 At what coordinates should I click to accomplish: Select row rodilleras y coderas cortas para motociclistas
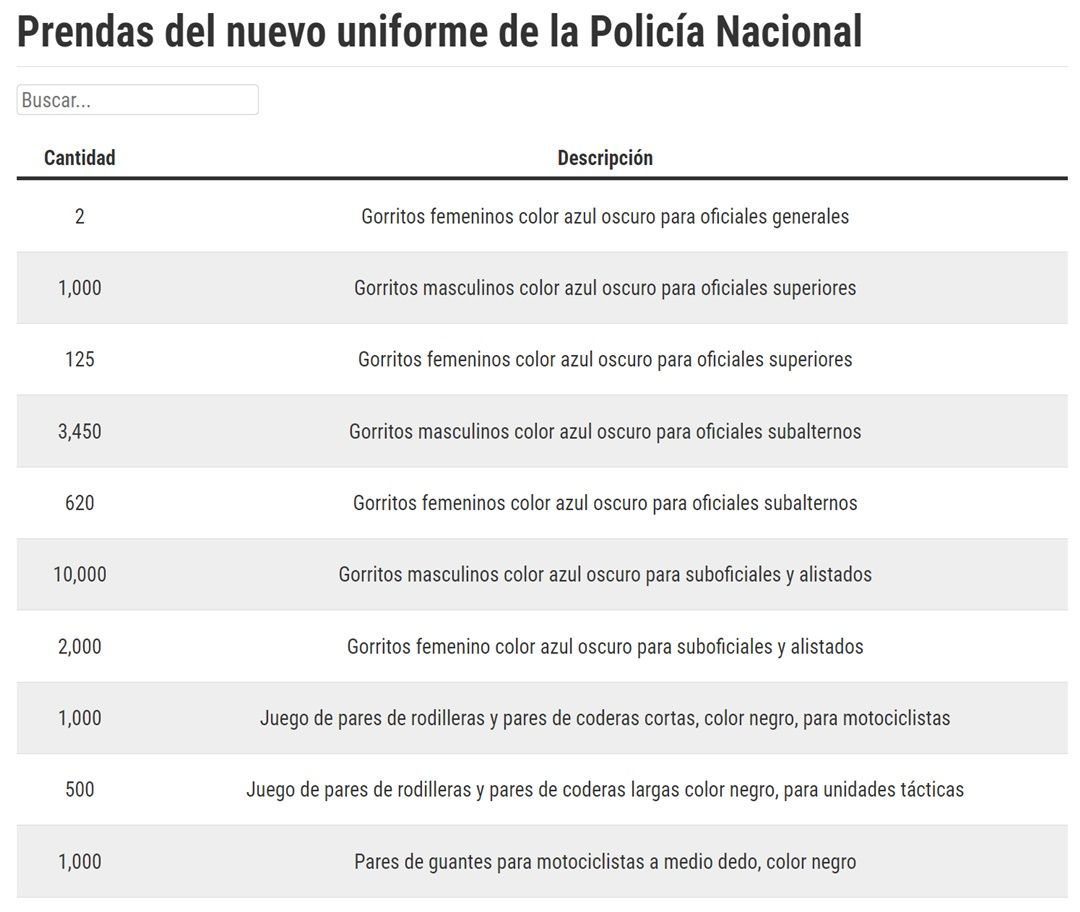point(542,718)
